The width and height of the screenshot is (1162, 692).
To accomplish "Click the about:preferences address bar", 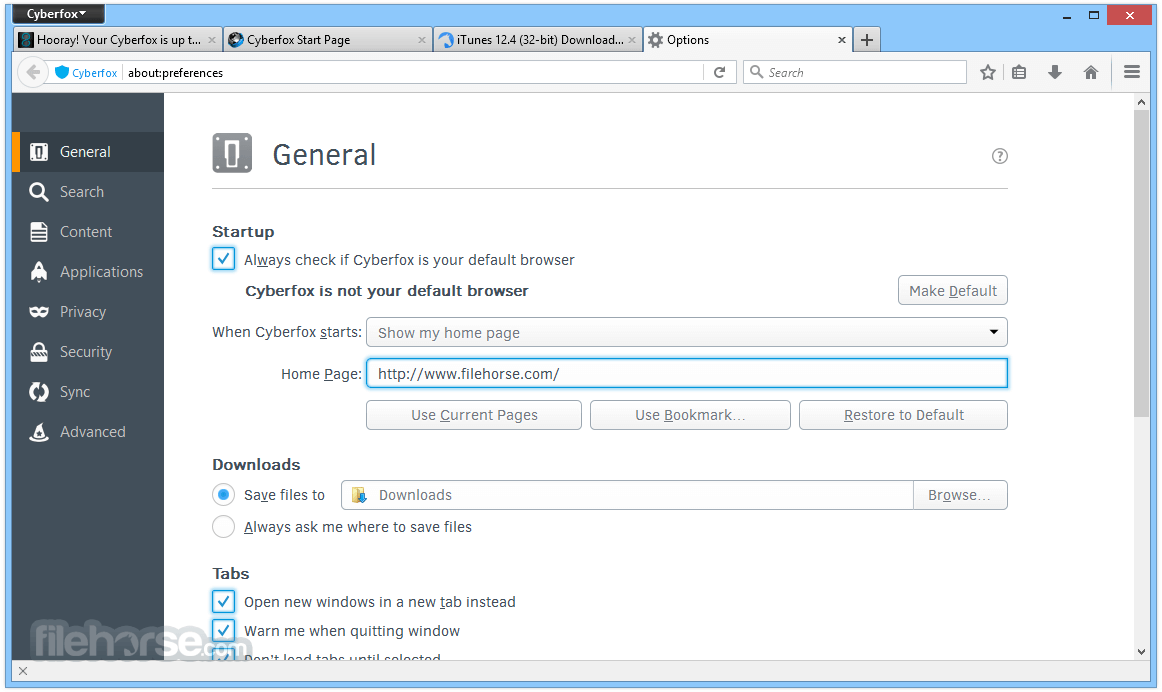I will (x=414, y=73).
